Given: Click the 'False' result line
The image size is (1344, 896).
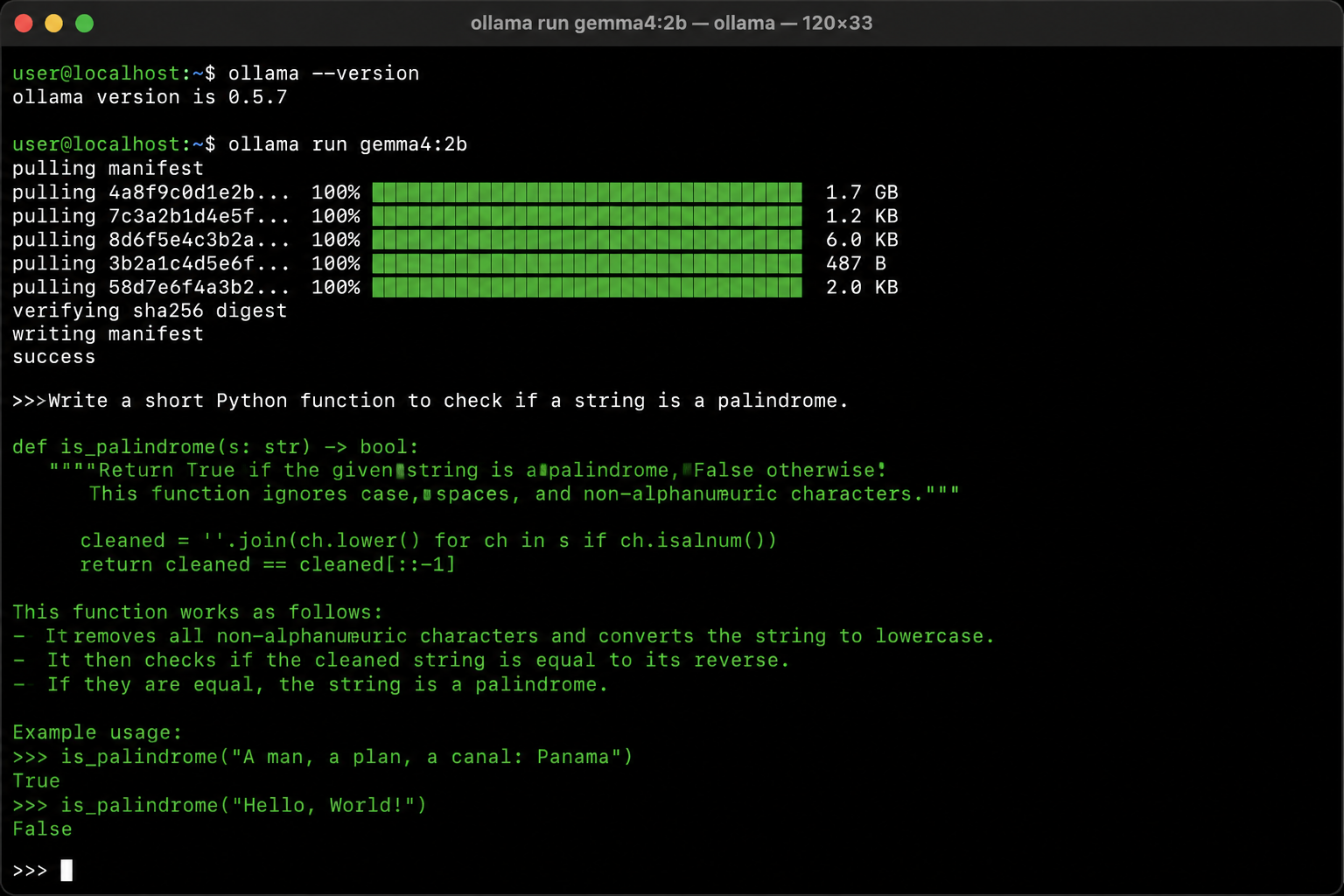Looking at the screenshot, I should click(42, 829).
